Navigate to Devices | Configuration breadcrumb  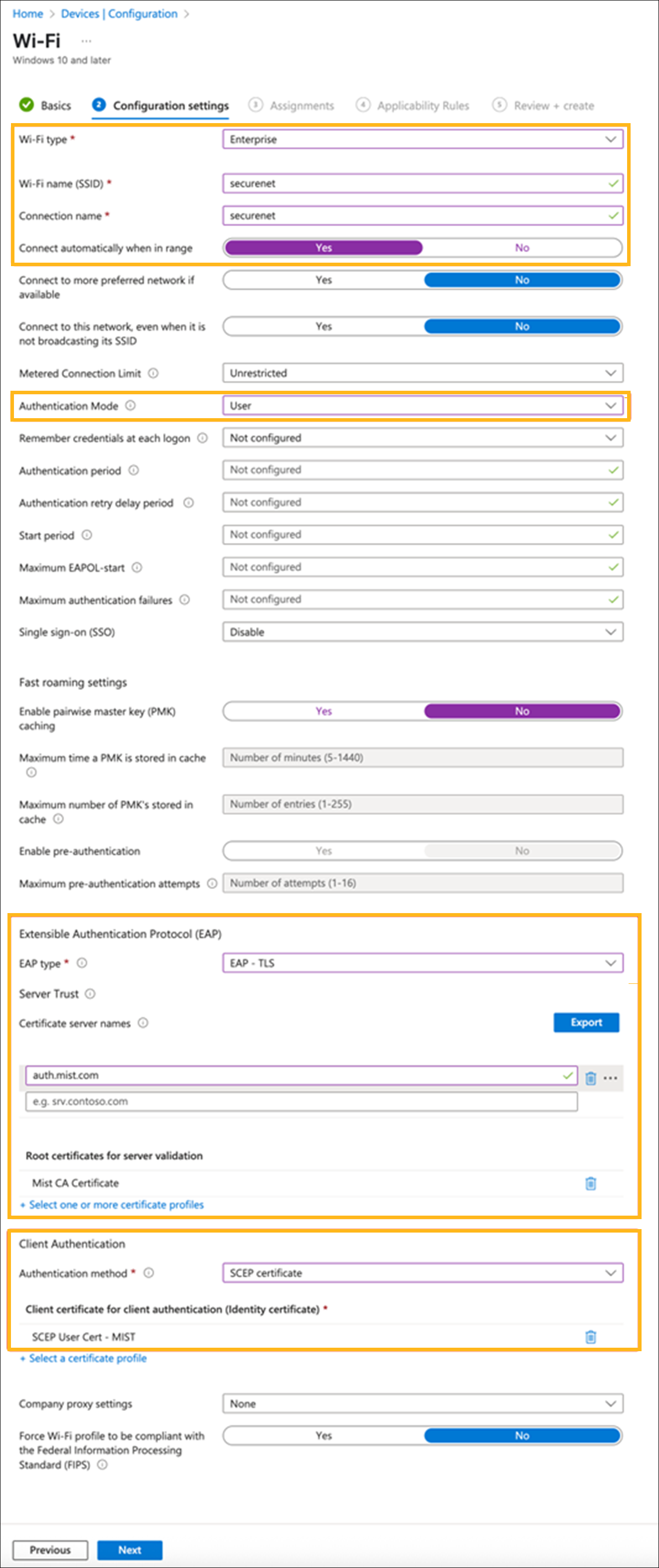coord(119,13)
